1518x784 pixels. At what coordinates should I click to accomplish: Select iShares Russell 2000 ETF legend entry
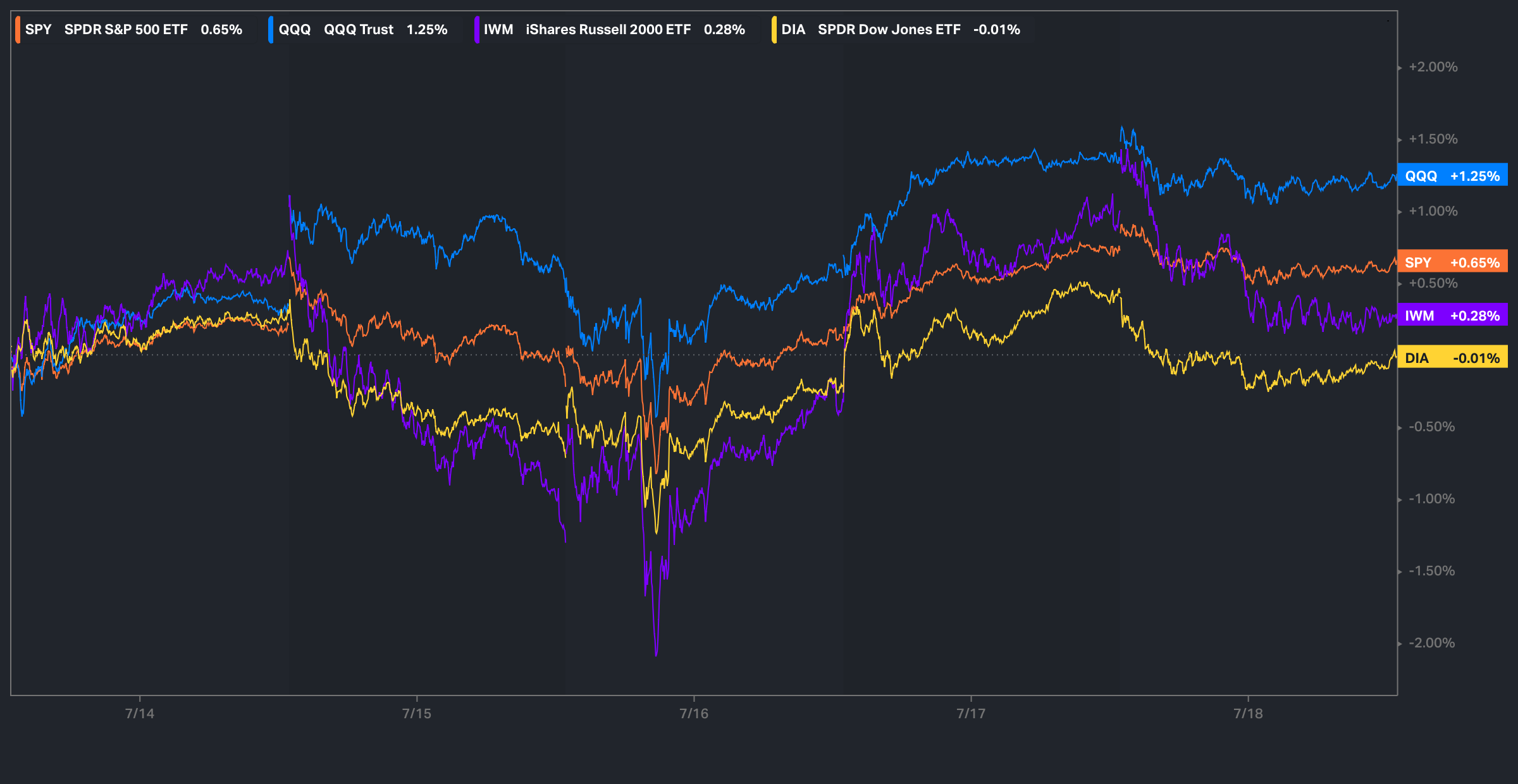coord(608,30)
